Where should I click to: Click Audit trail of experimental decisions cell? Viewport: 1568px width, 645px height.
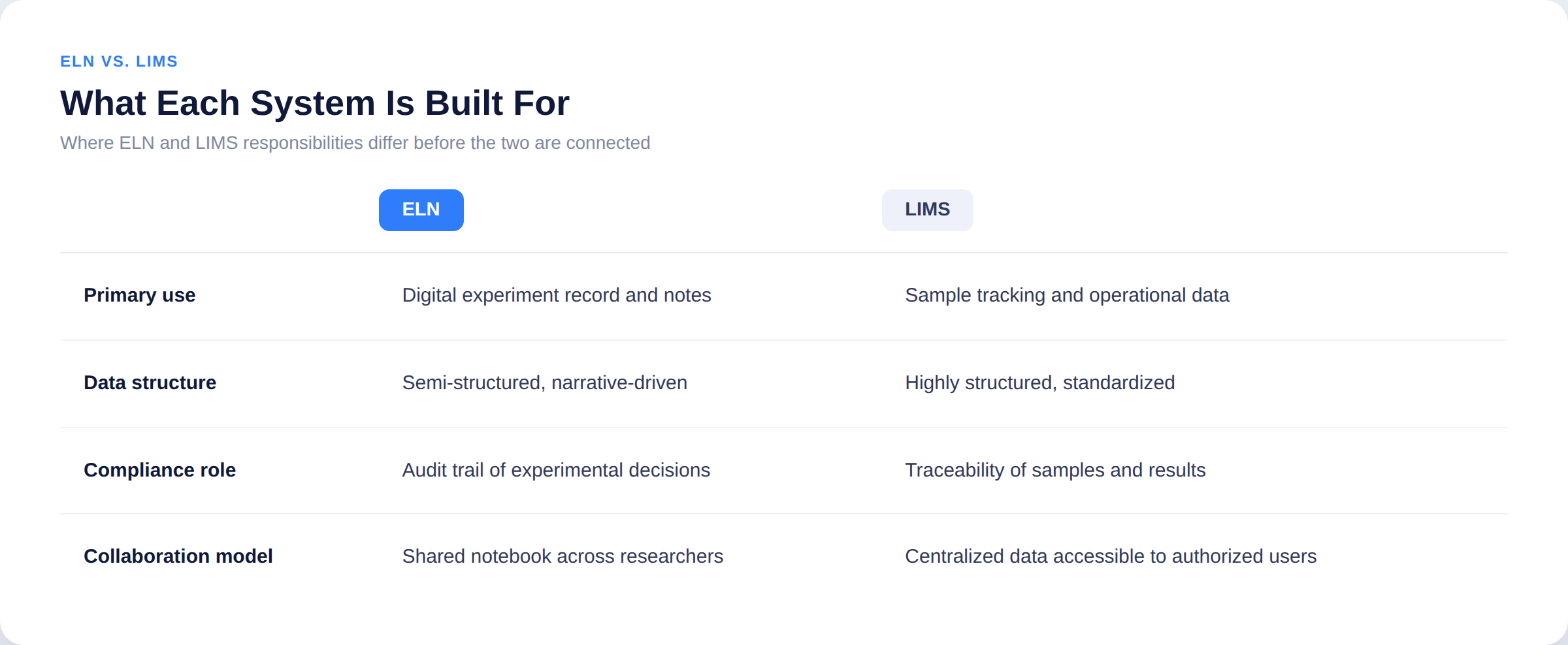tap(556, 470)
